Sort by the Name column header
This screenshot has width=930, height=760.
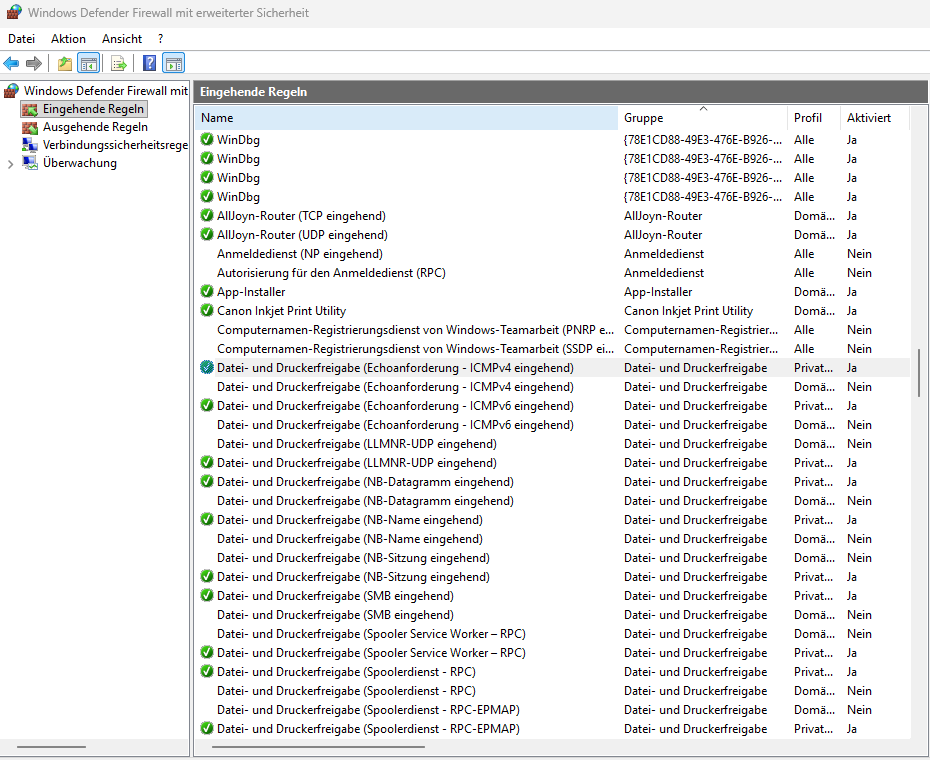[406, 117]
